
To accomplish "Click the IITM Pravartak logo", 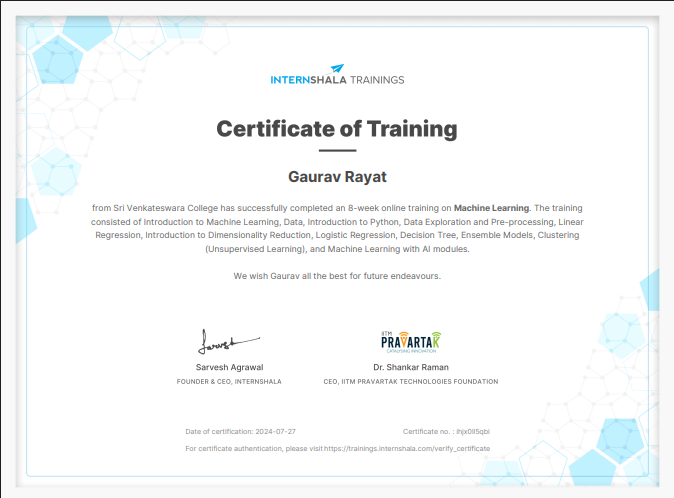I will click(411, 342).
